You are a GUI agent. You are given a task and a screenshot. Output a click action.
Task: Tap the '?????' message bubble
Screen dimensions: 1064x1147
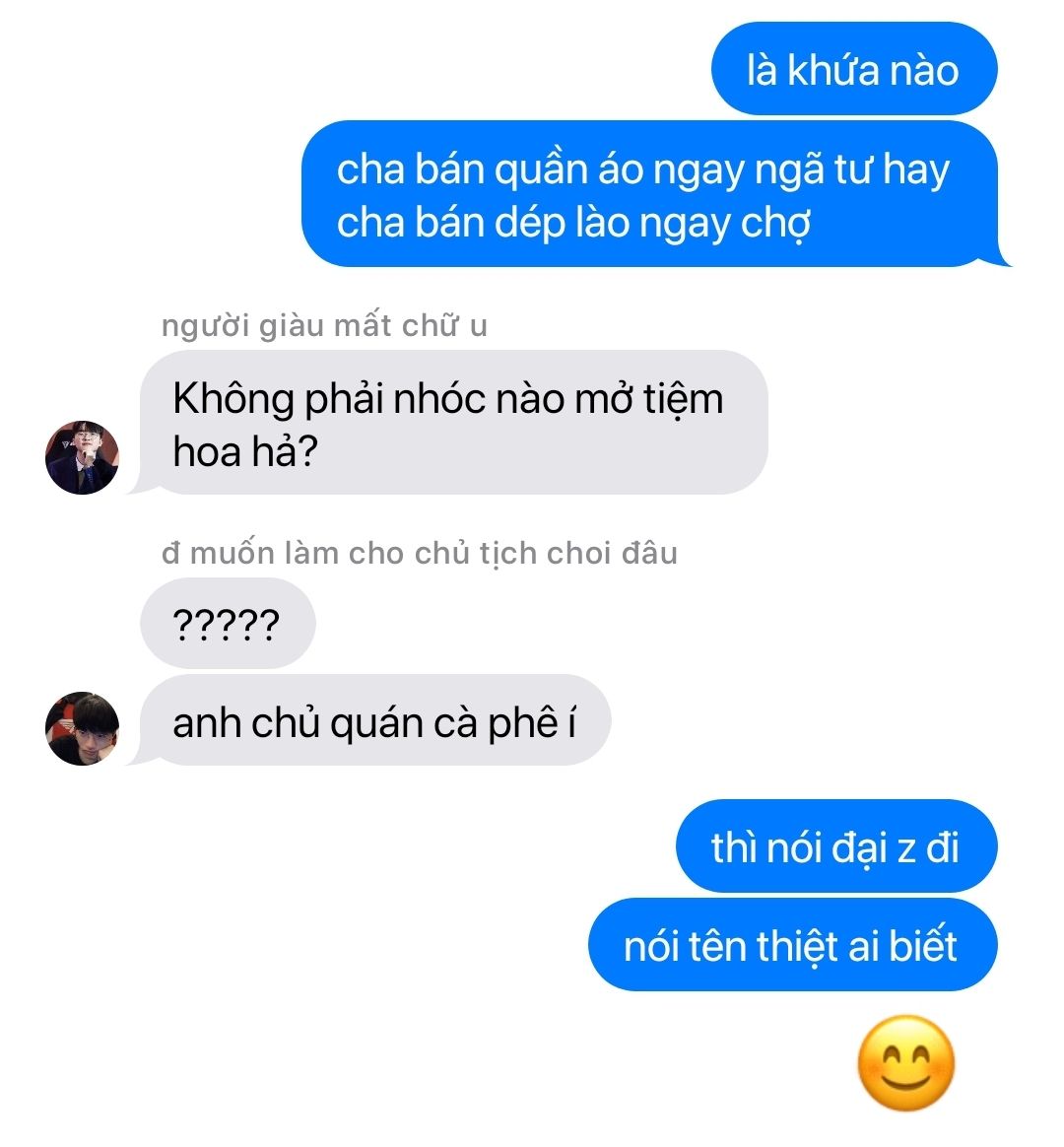coord(228,623)
